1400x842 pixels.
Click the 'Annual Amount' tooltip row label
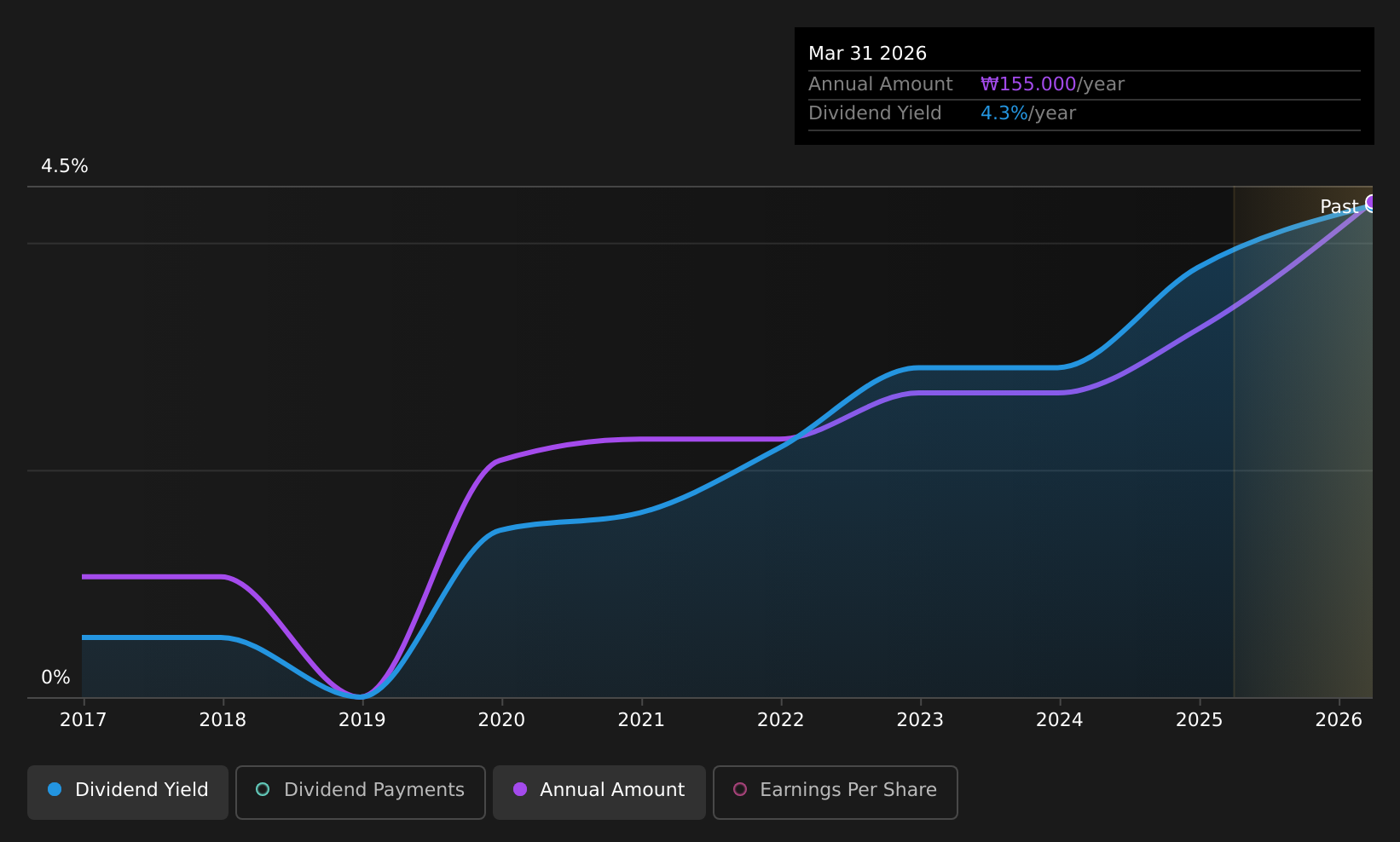(881, 84)
